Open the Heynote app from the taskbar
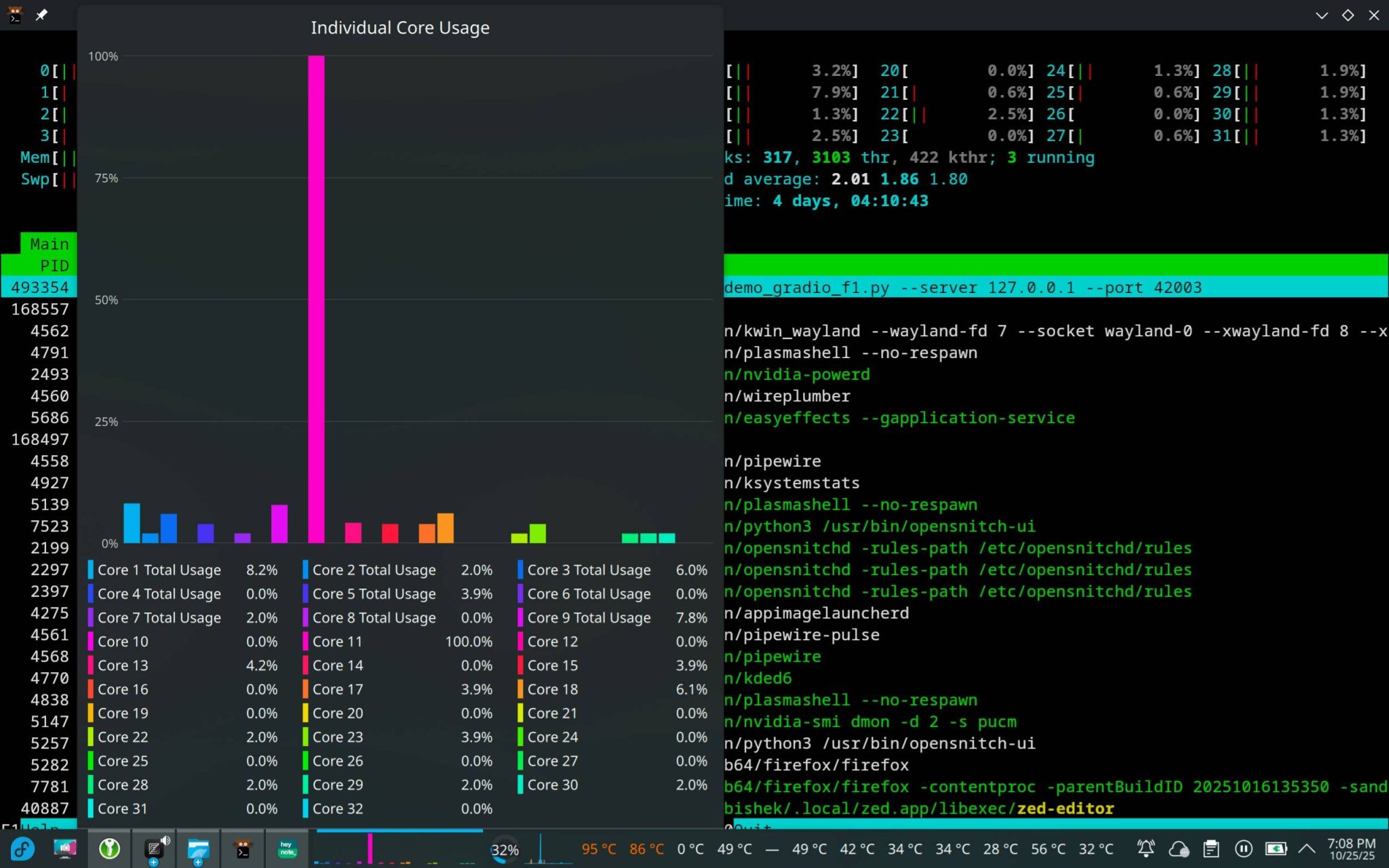The image size is (1389, 868). (287, 848)
